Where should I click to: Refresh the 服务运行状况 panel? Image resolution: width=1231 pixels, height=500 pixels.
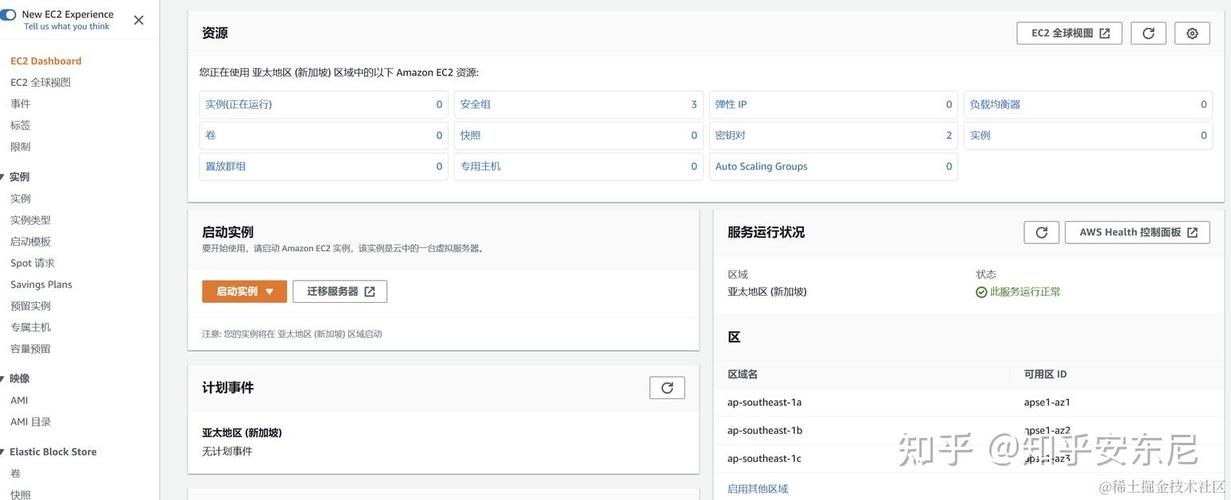[x=1041, y=232]
